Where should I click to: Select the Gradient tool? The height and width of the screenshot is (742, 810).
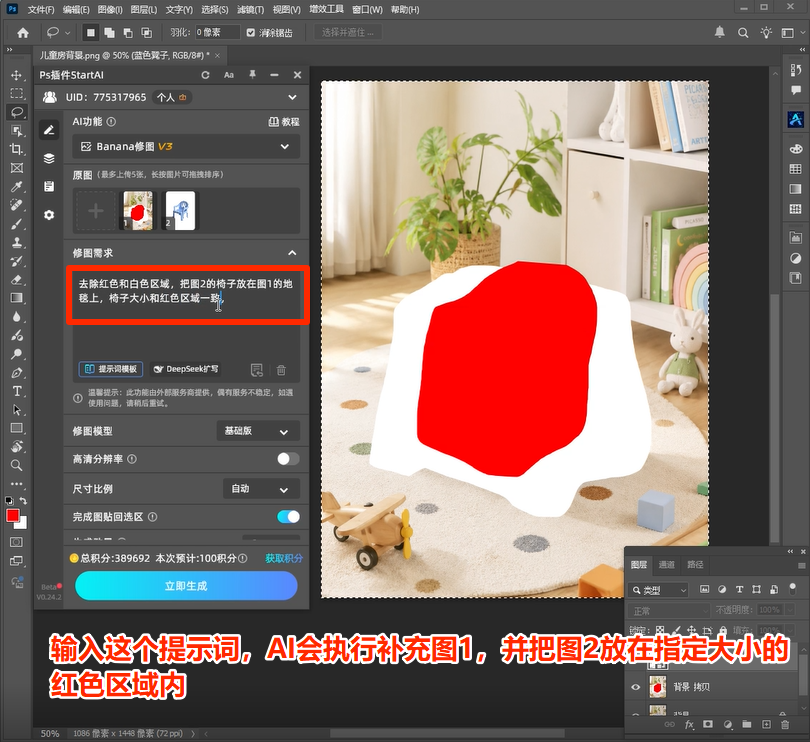[17, 298]
